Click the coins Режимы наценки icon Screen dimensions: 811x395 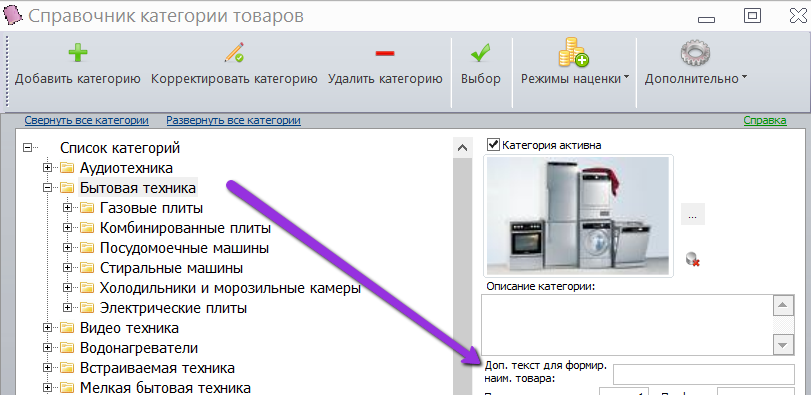[x=573, y=52]
